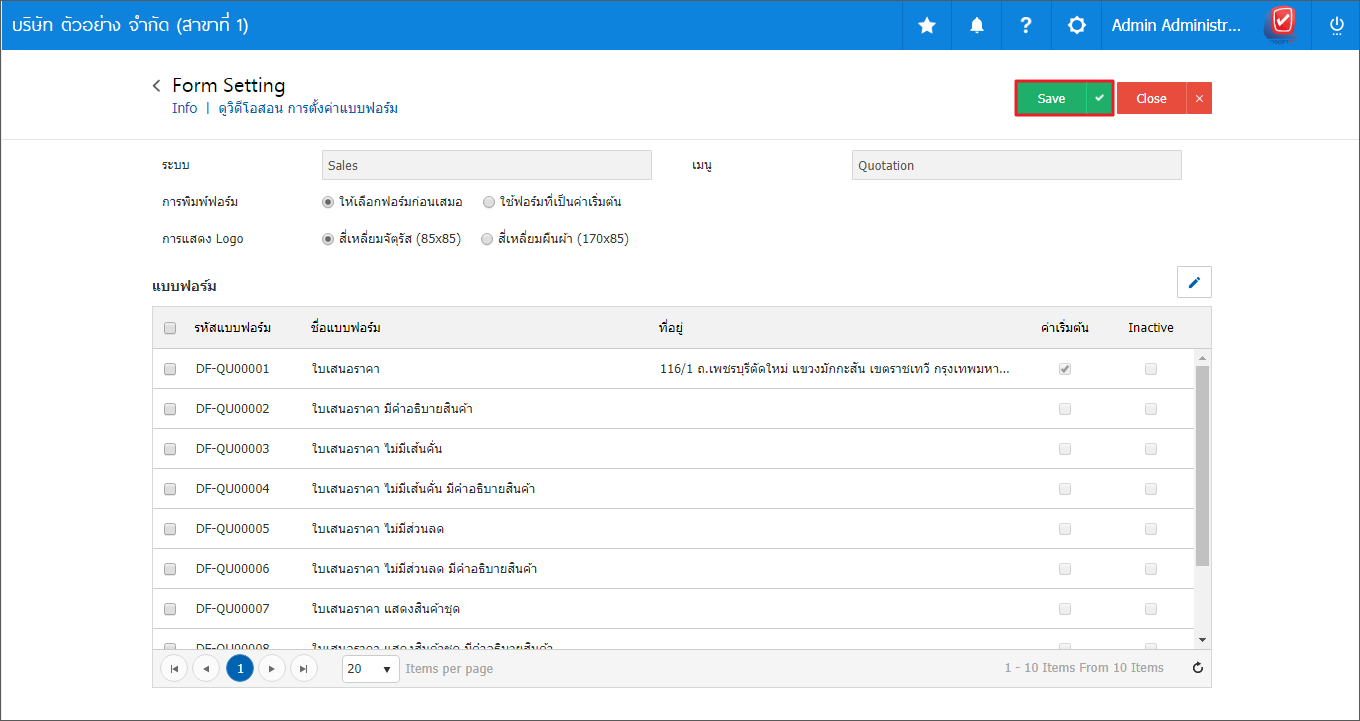Click form name 'ใบเสนอราคา แสดงสินค้าชุด'
This screenshot has width=1360, height=721.
[386, 609]
